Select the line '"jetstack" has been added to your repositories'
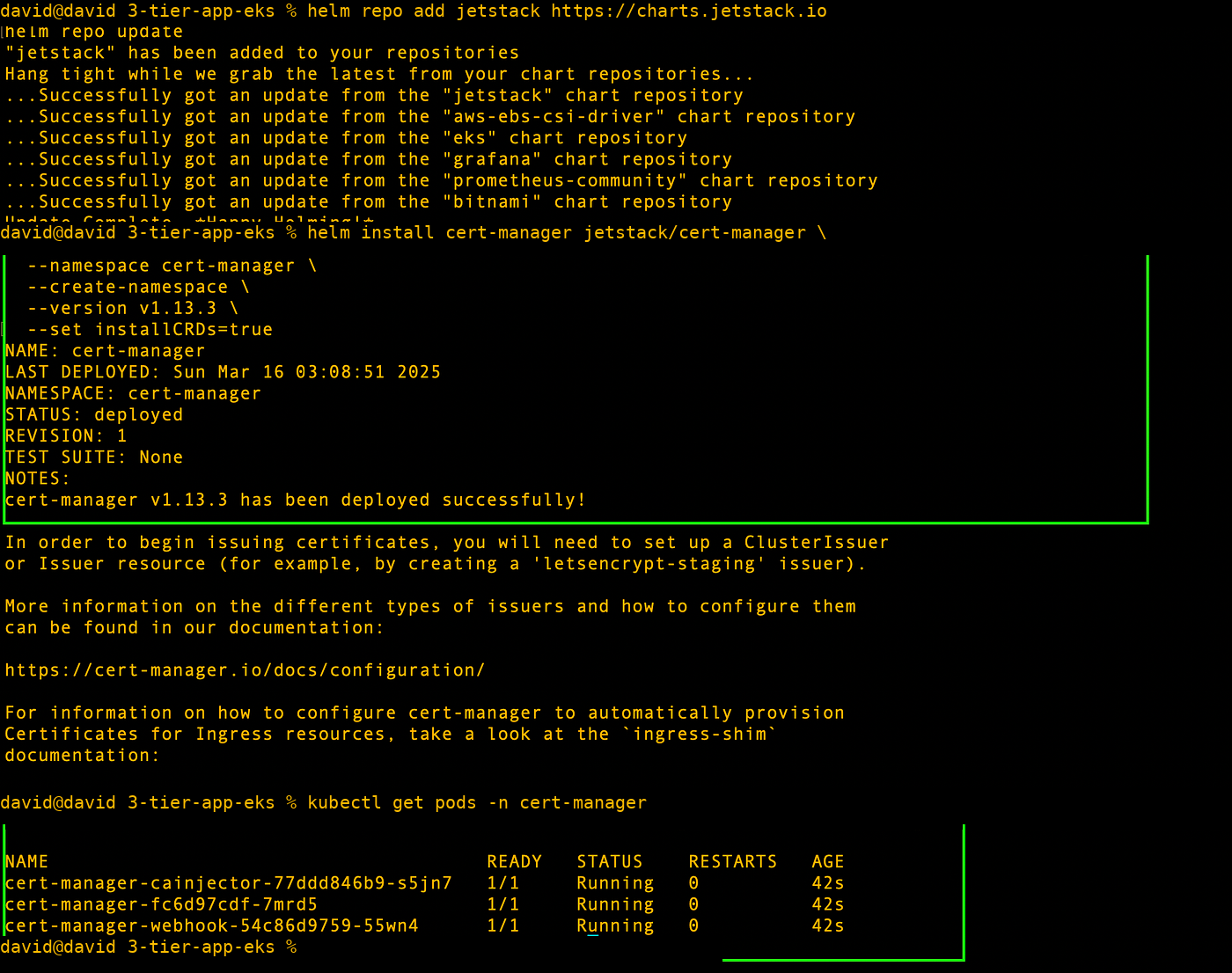 [x=262, y=54]
